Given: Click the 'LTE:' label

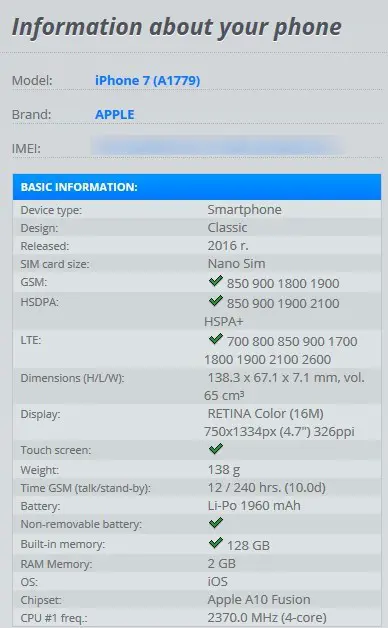Looking at the screenshot, I should (31, 340).
